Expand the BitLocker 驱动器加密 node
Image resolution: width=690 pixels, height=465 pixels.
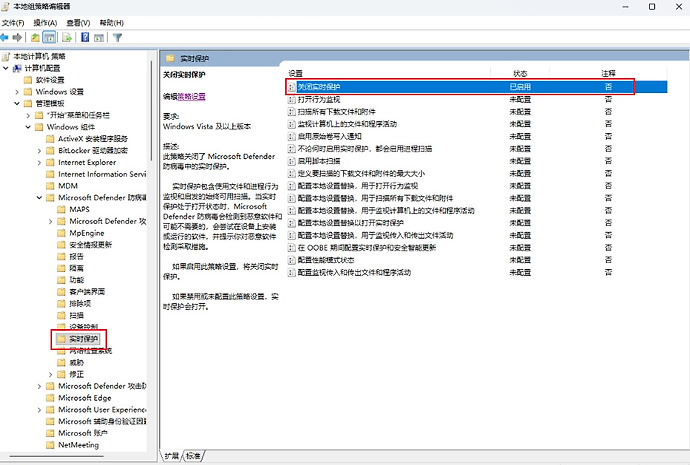(39, 151)
